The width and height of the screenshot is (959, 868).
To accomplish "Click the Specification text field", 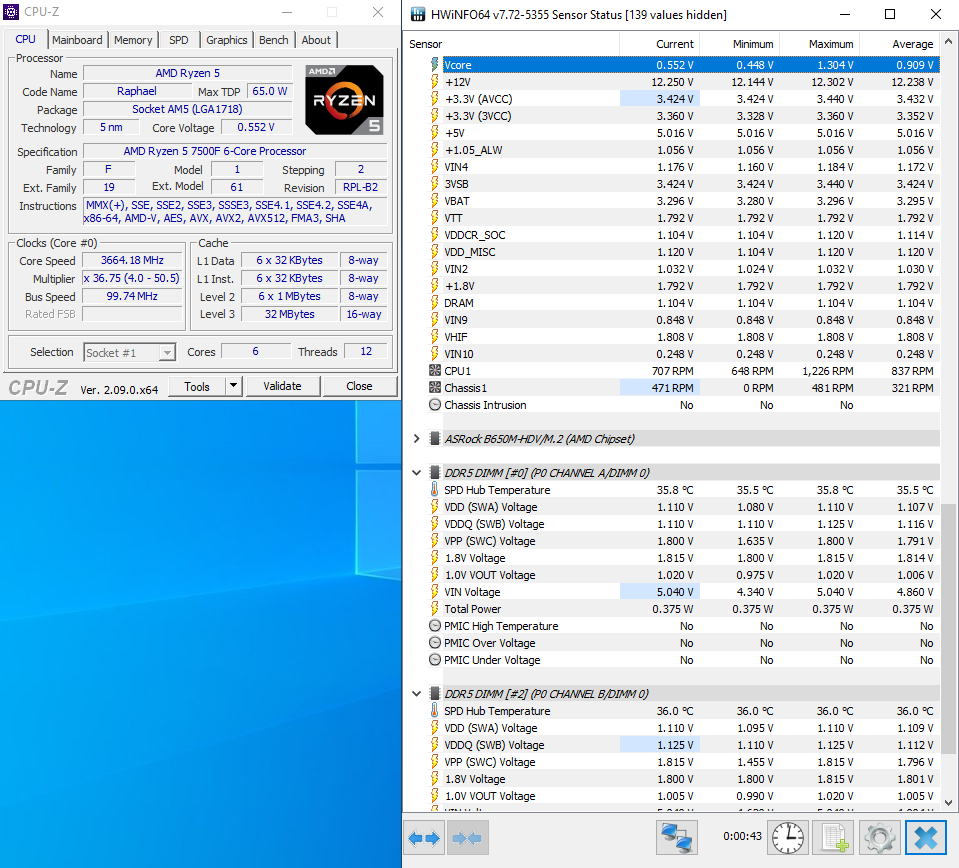I will point(235,151).
